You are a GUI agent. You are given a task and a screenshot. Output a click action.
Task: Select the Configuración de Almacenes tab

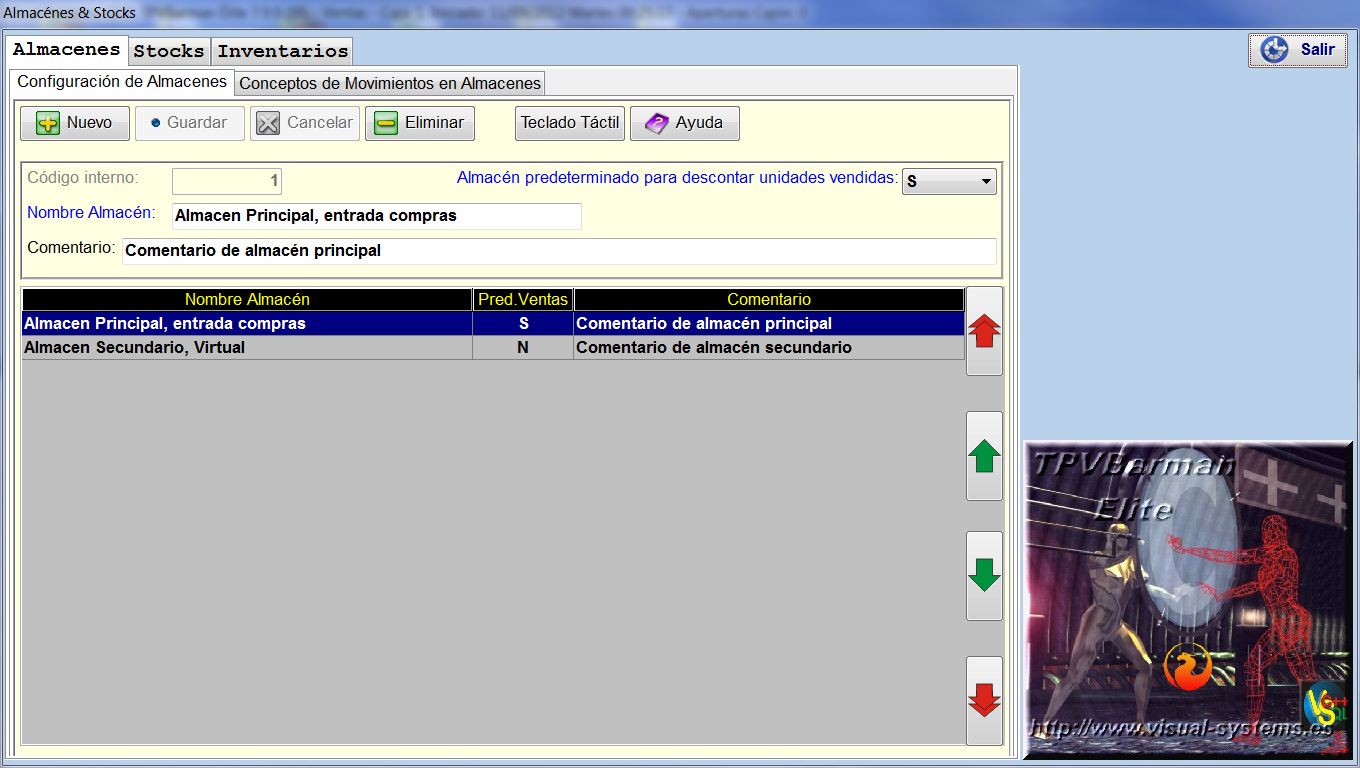(x=122, y=82)
